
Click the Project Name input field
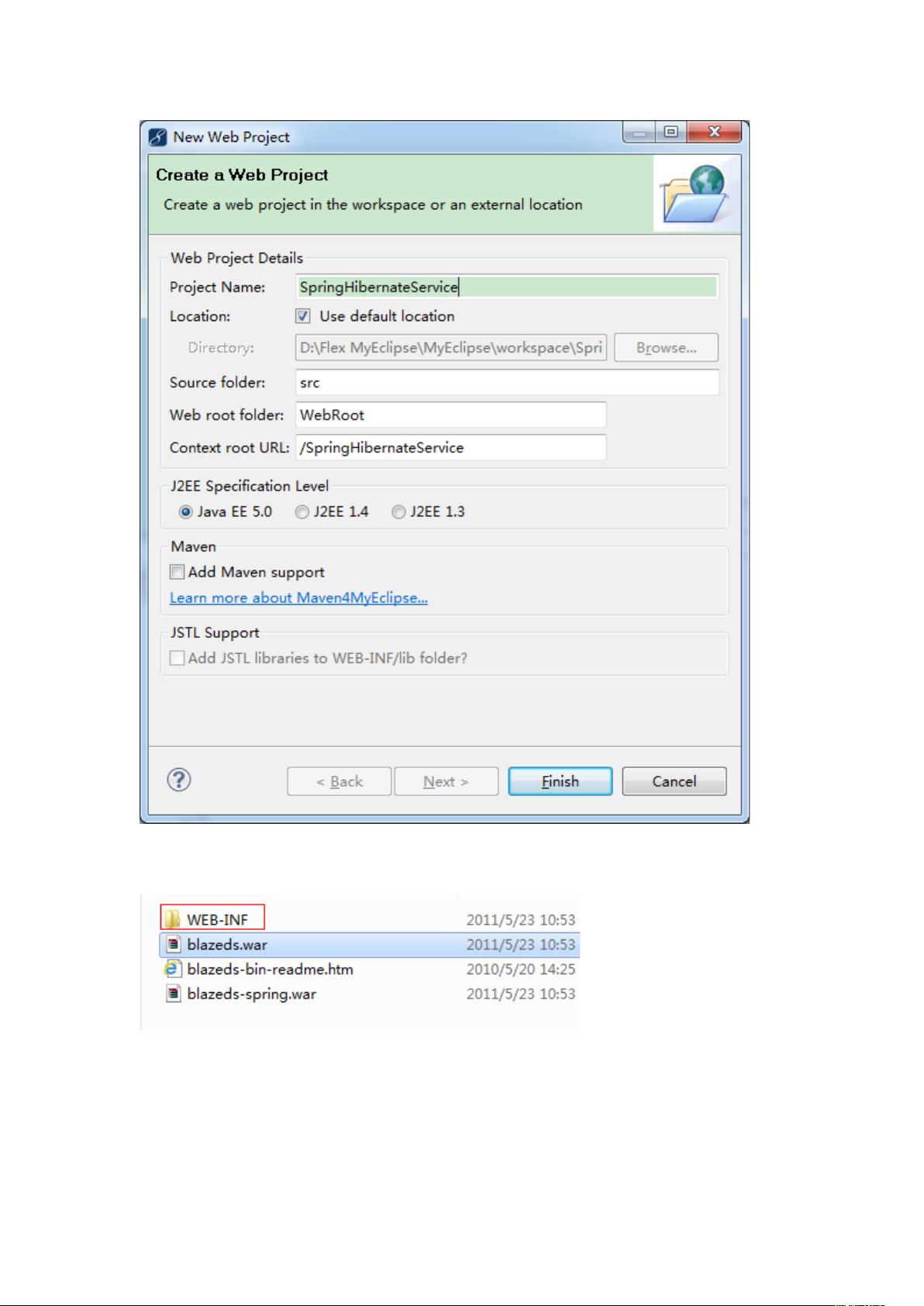[x=507, y=287]
